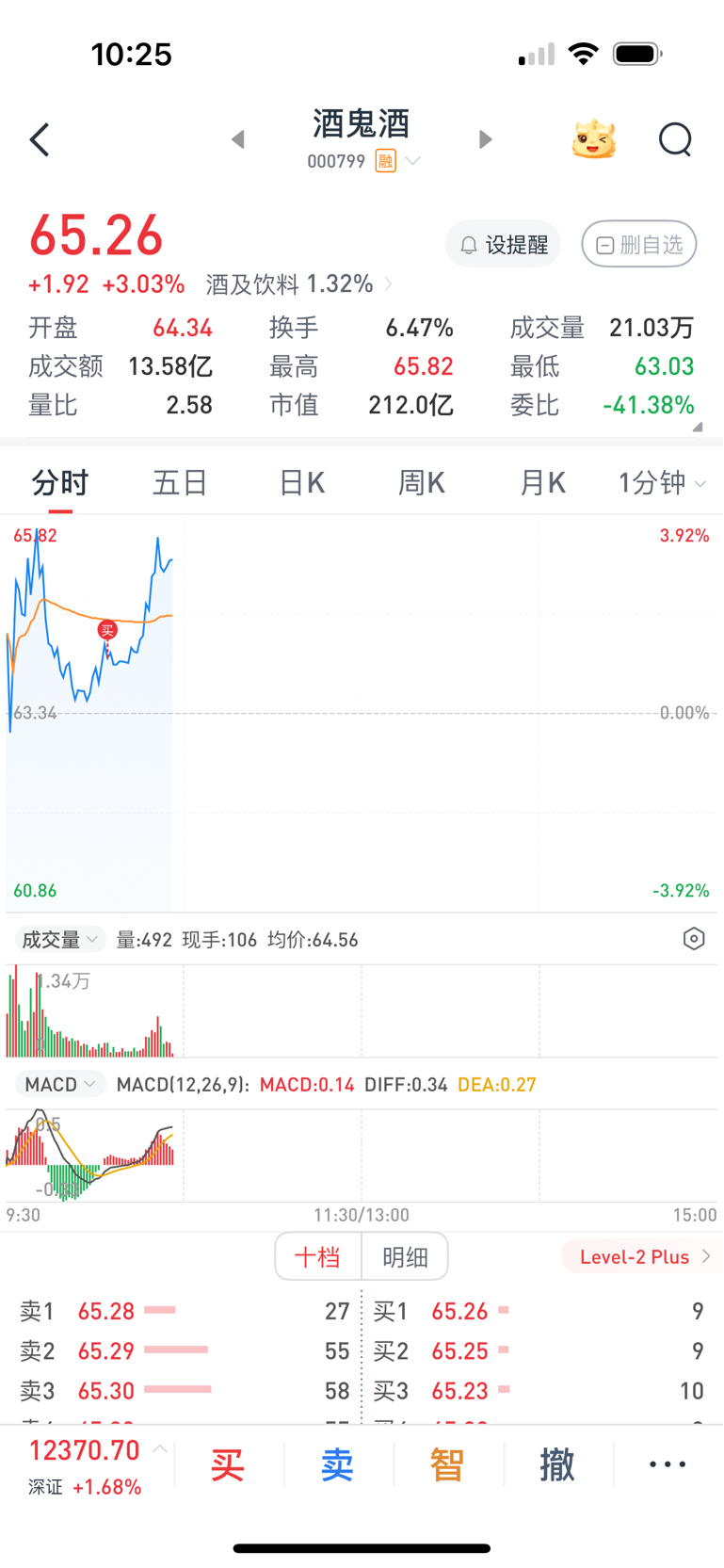Open the more options ellipsis
The height and width of the screenshot is (1568, 724).
(668, 1464)
